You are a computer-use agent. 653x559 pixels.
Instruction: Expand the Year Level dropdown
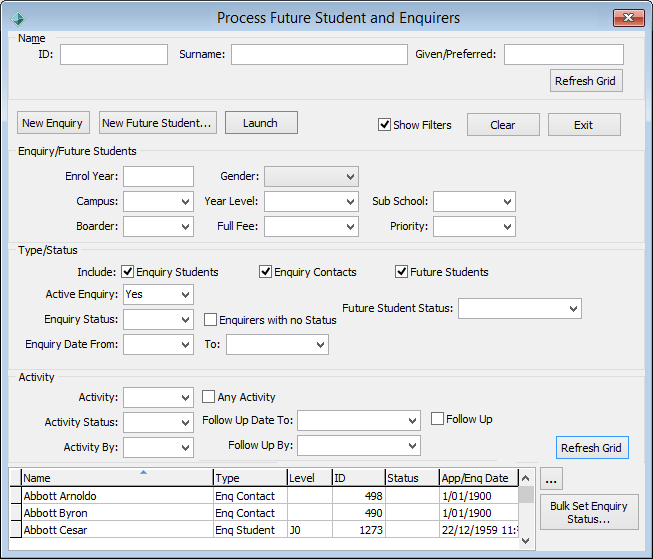[311, 202]
